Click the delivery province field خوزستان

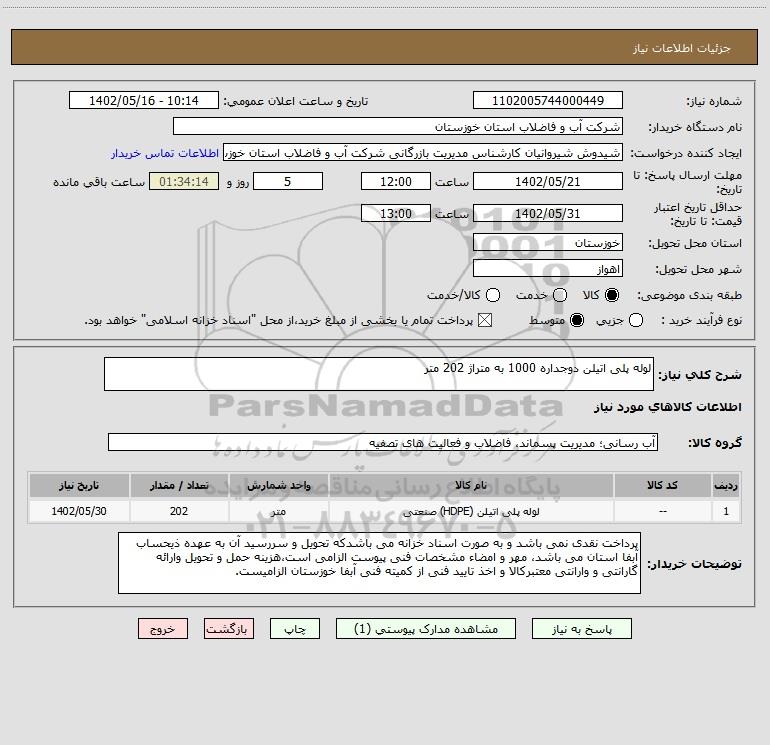(548, 243)
